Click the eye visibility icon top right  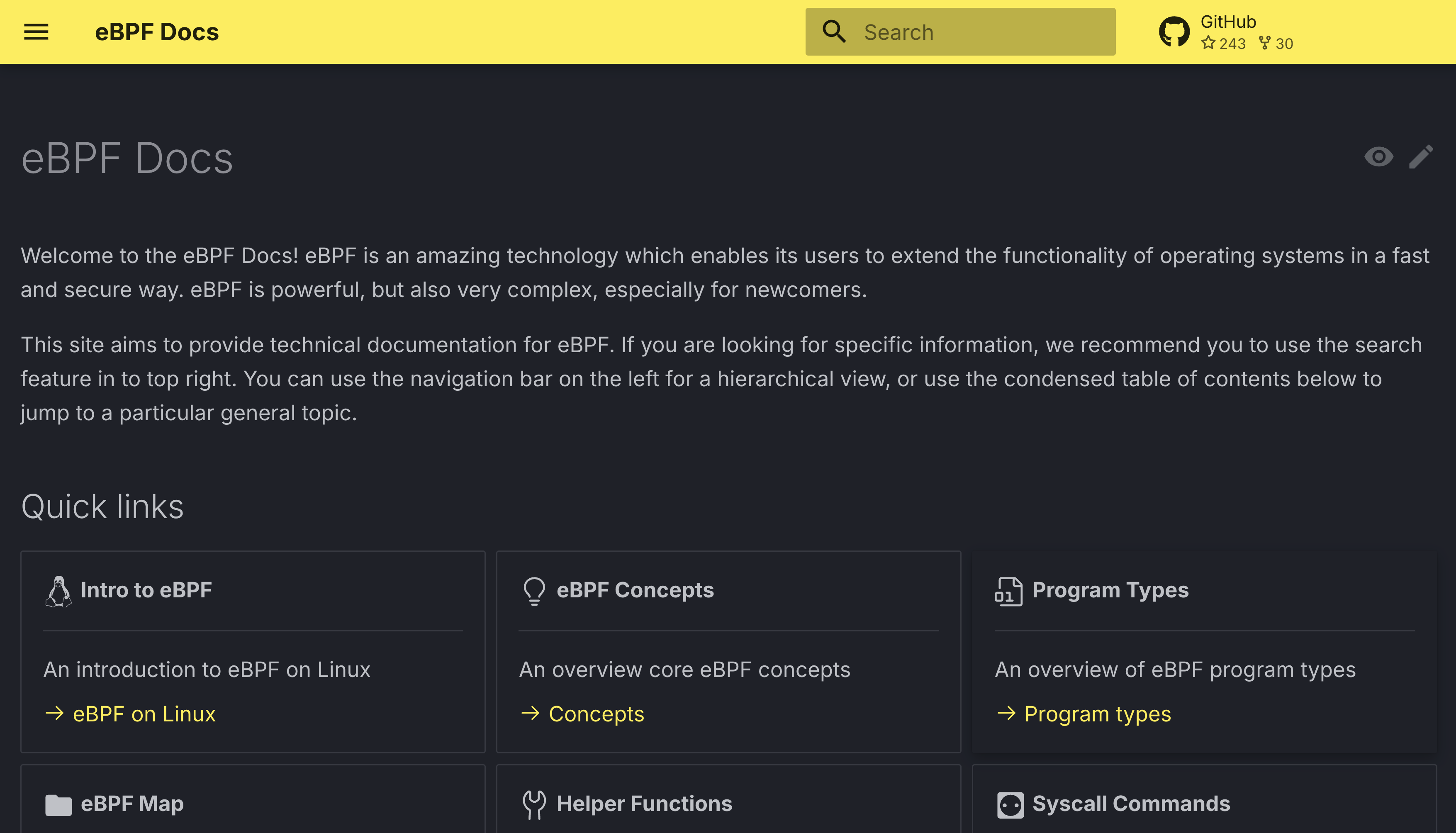coord(1378,157)
